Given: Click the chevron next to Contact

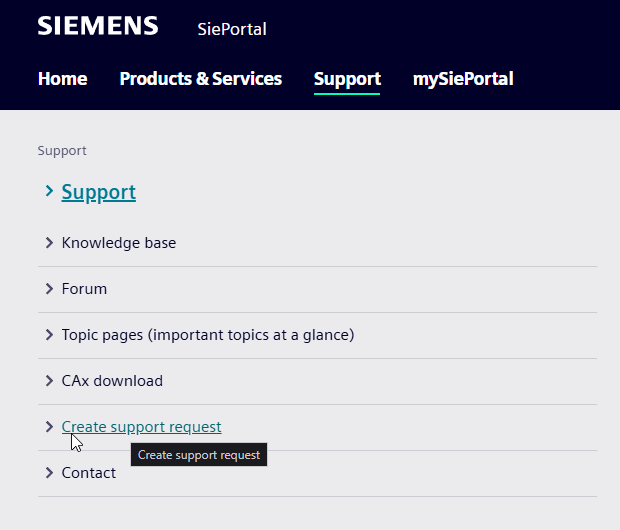Looking at the screenshot, I should coord(49,473).
